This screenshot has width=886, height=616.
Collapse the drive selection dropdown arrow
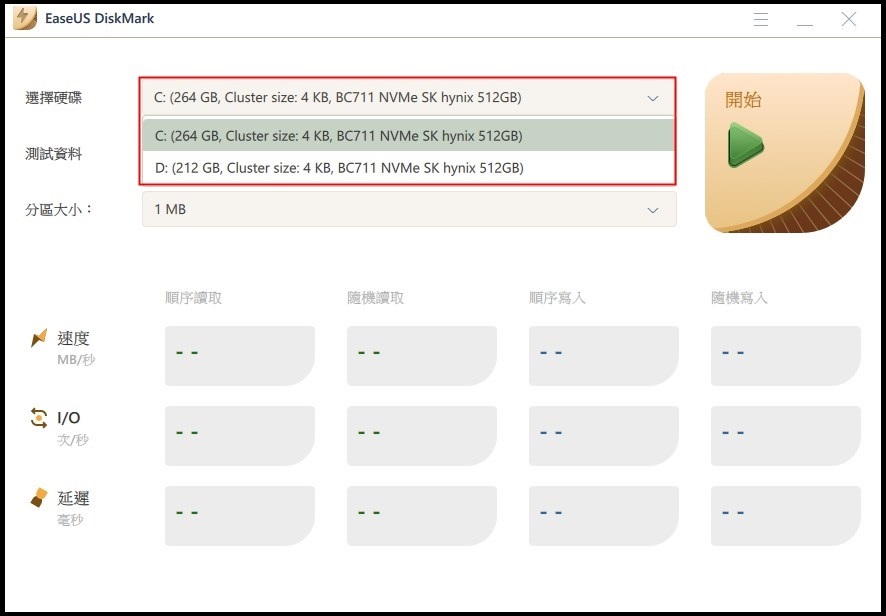coord(653,98)
